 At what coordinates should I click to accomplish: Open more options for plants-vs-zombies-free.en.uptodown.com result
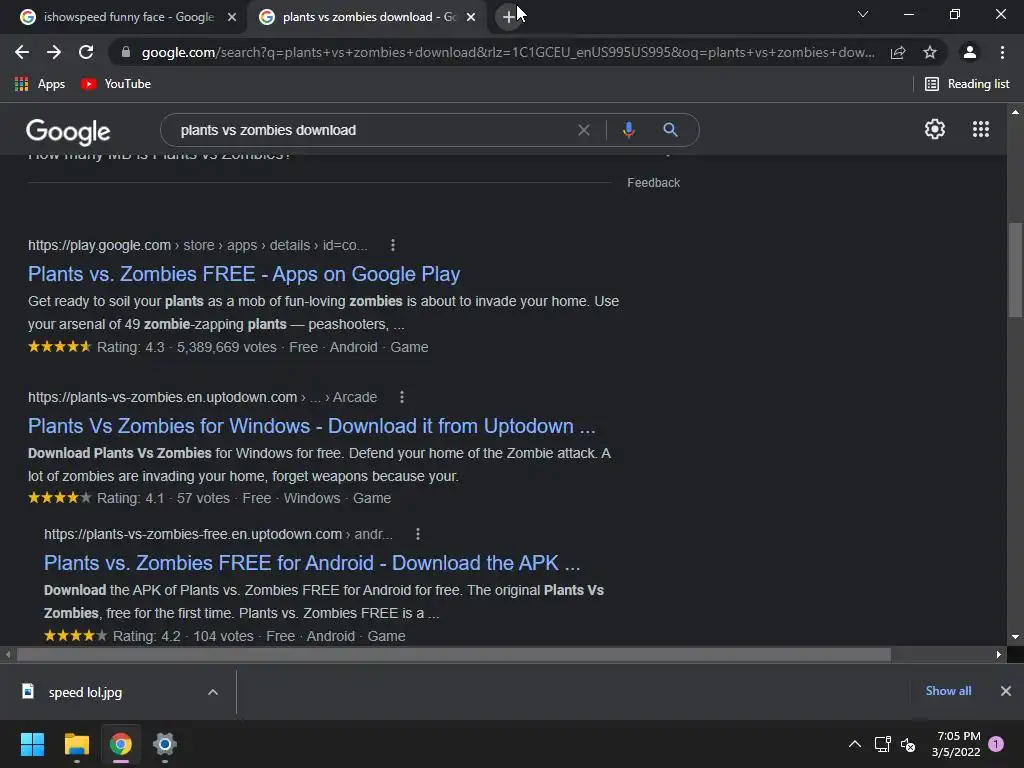point(418,534)
